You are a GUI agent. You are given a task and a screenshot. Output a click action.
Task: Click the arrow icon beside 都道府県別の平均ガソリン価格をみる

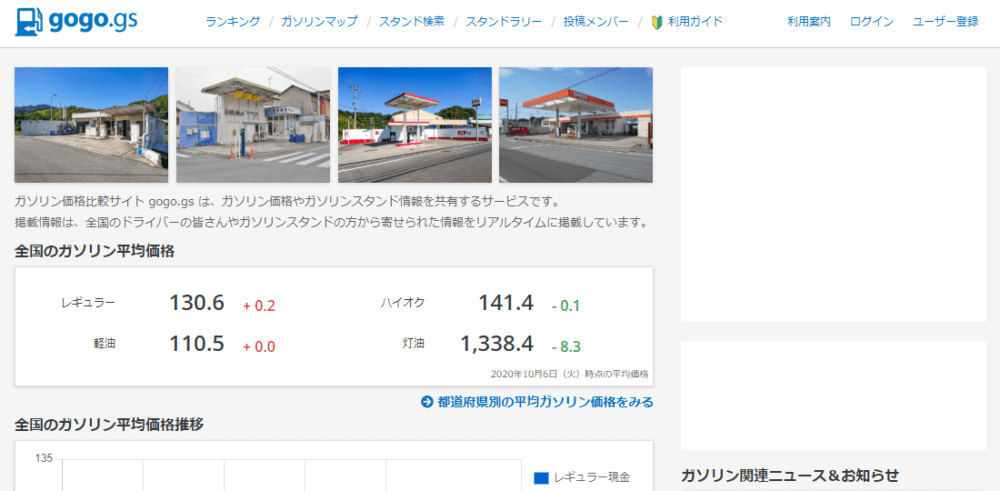click(427, 402)
